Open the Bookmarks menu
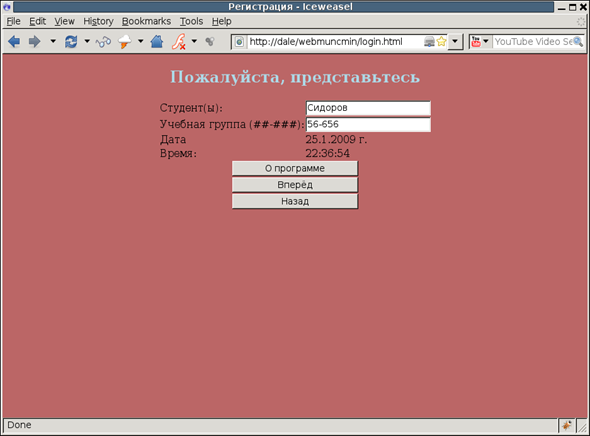This screenshot has width=590, height=436. pyautogui.click(x=146, y=21)
